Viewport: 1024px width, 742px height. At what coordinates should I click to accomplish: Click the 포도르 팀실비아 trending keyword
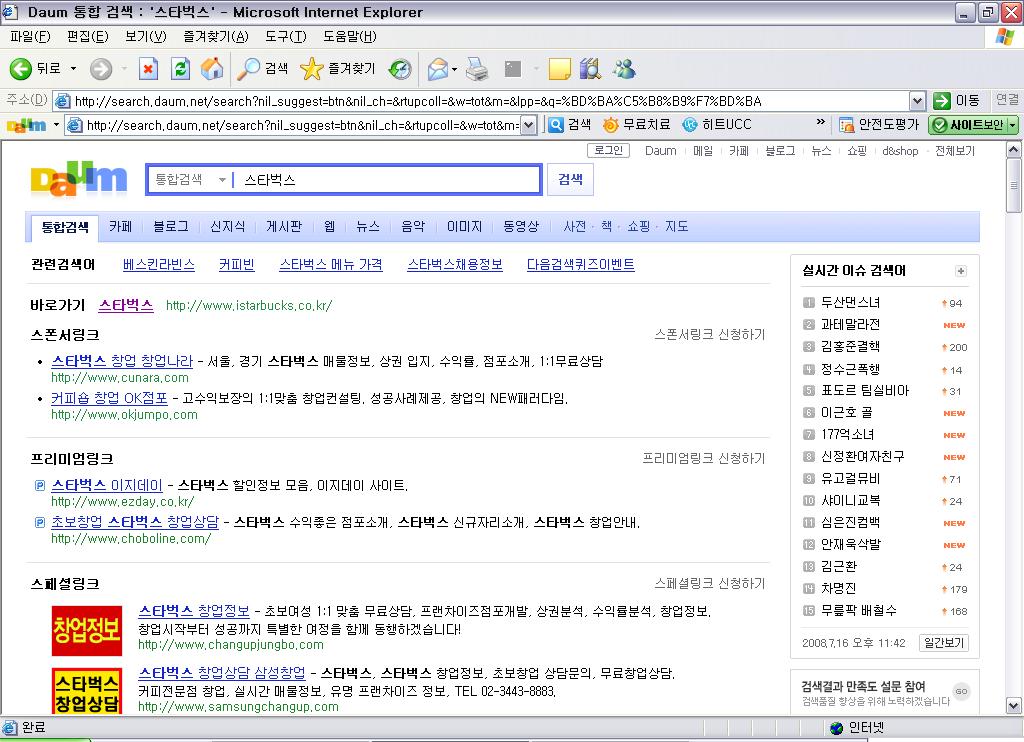coord(865,391)
